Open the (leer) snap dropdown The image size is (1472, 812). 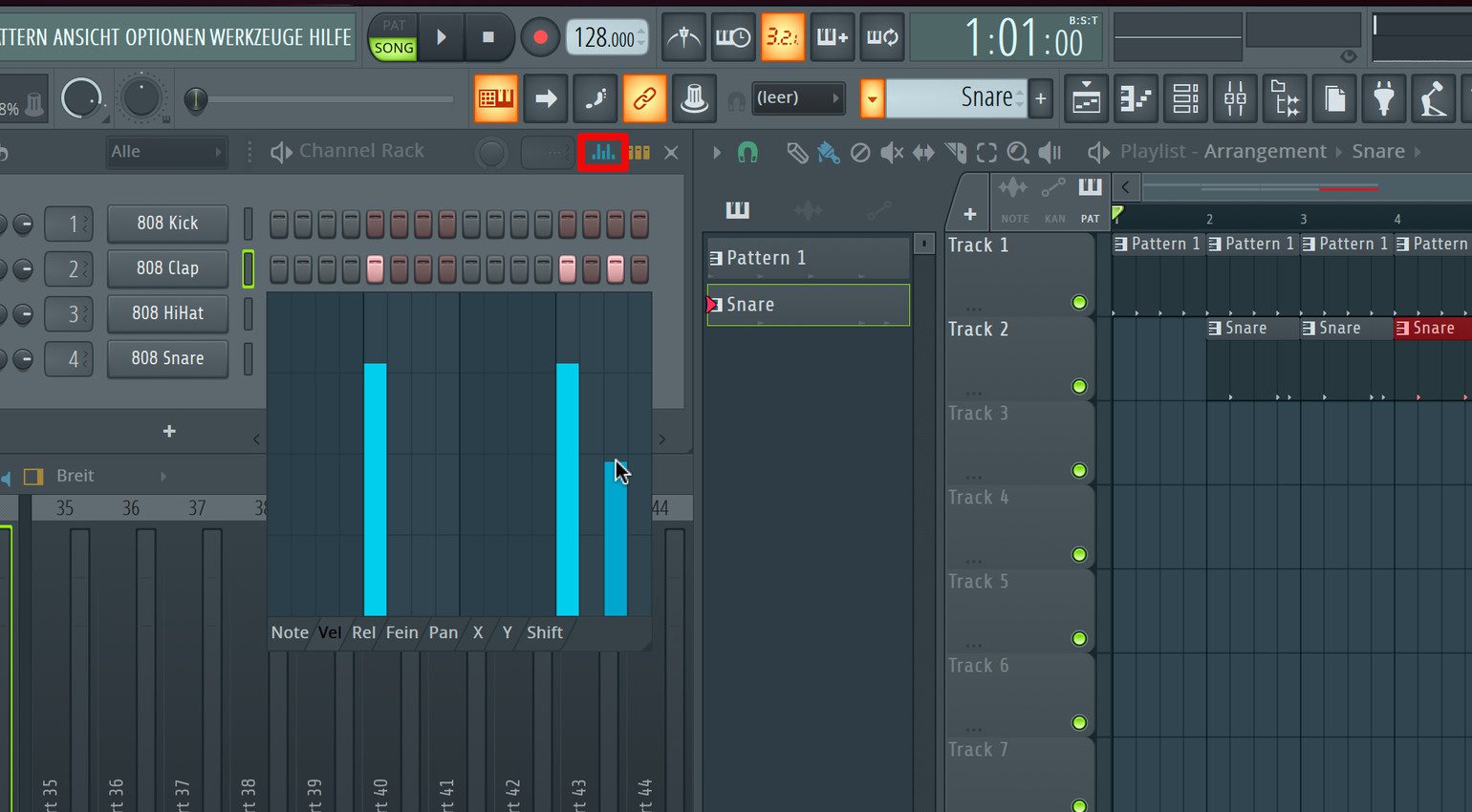click(797, 98)
